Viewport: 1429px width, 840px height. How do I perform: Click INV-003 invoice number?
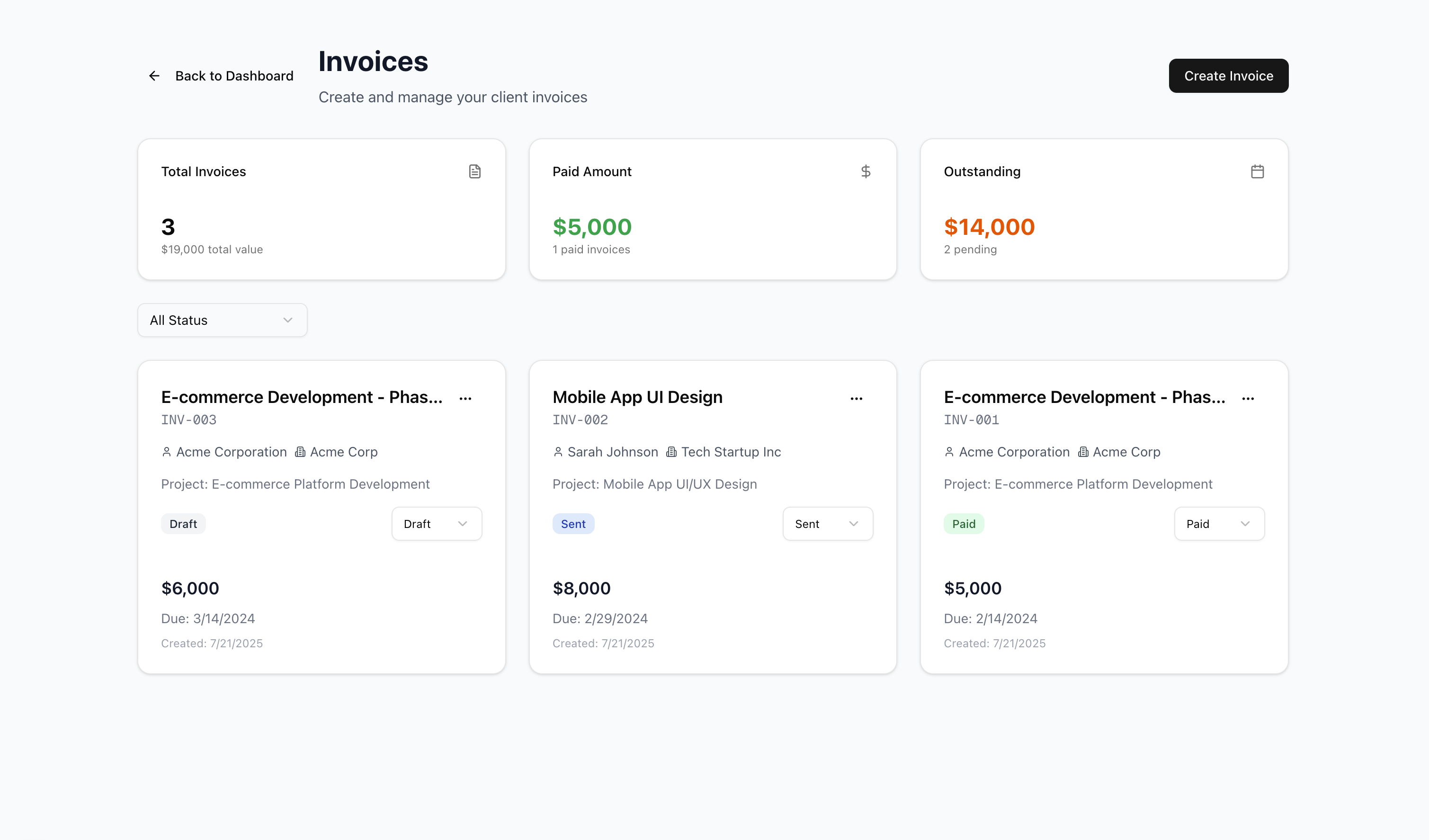click(189, 420)
